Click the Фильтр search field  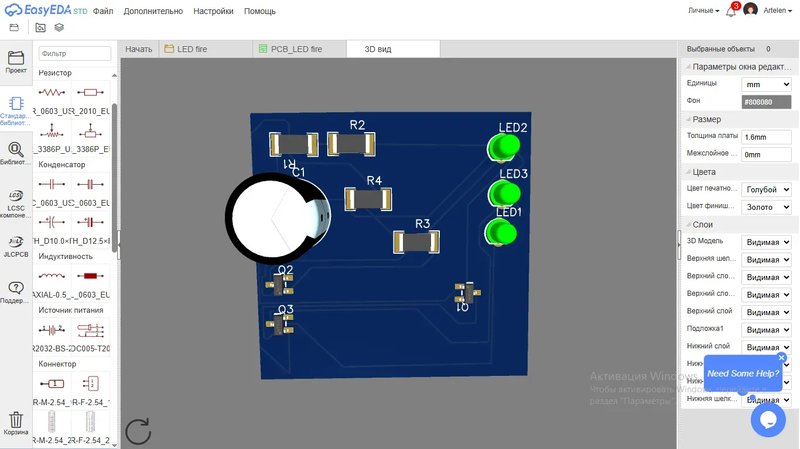pyautogui.click(x=74, y=54)
